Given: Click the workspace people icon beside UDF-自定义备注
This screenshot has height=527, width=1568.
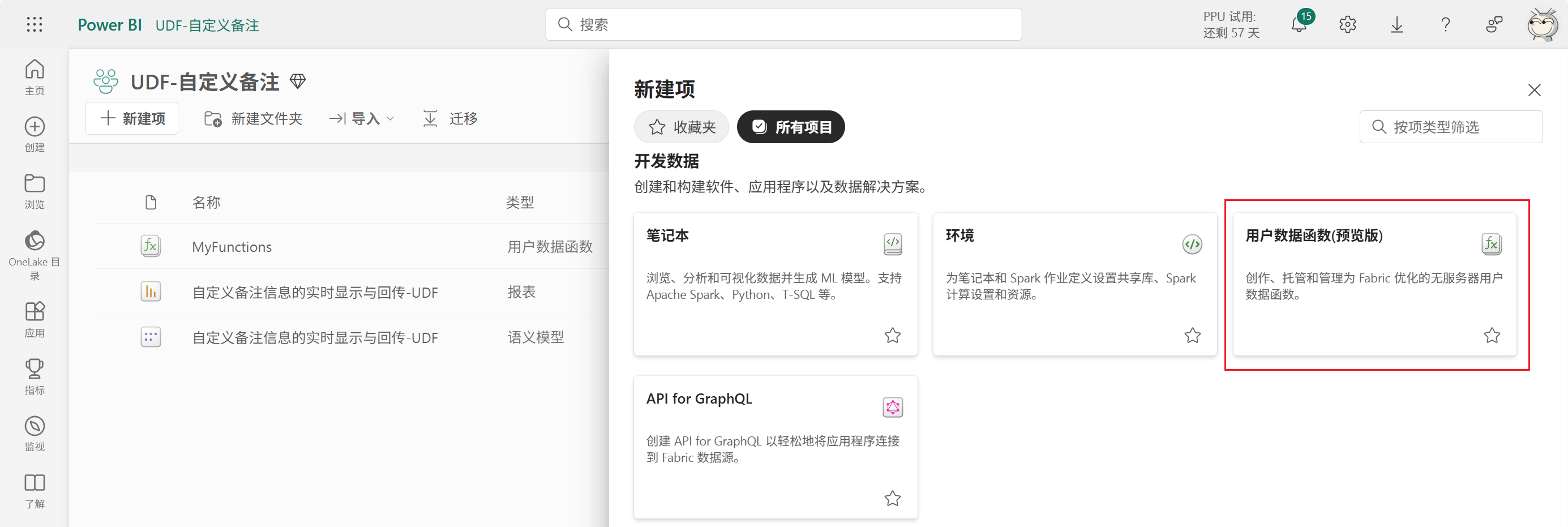Looking at the screenshot, I should [106, 81].
